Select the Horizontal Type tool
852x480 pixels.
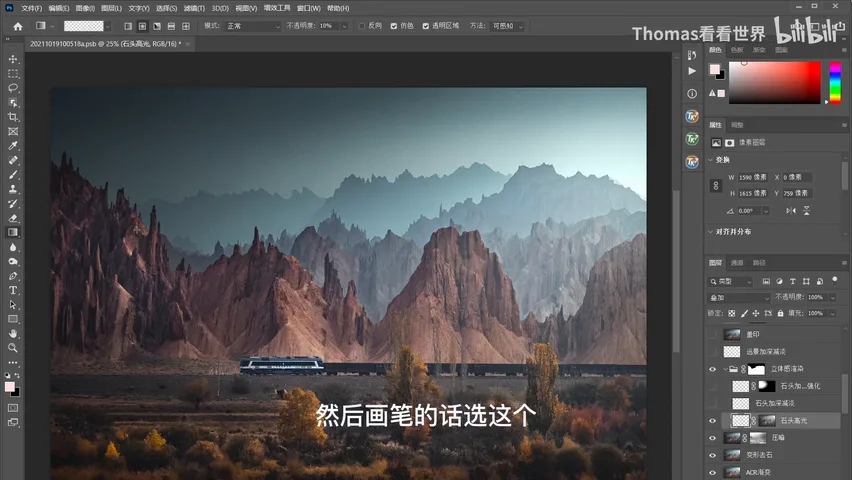13,290
